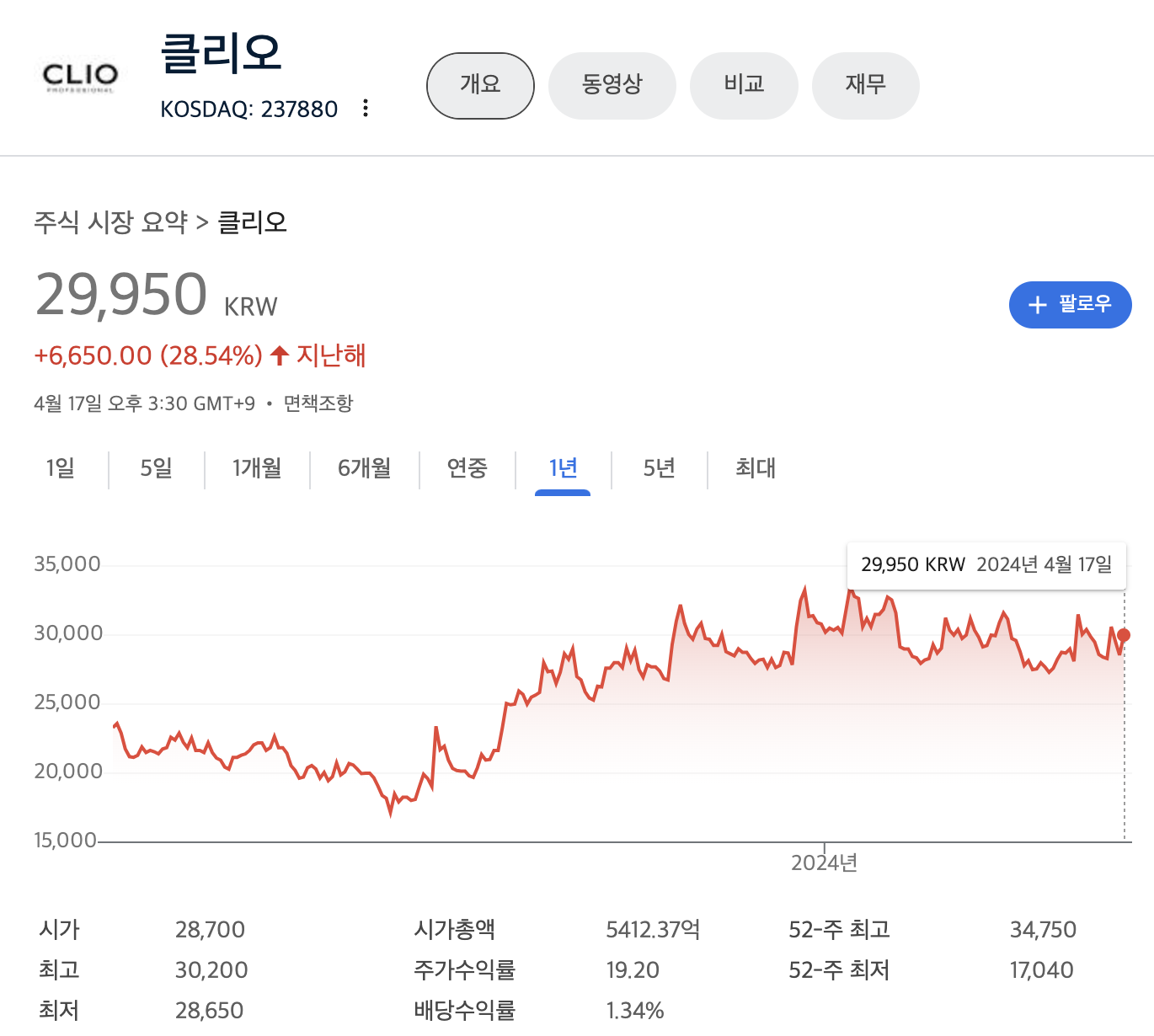The width and height of the screenshot is (1154, 1036).
Task: Click the red up arrow next to 지난해
Action: [x=280, y=355]
